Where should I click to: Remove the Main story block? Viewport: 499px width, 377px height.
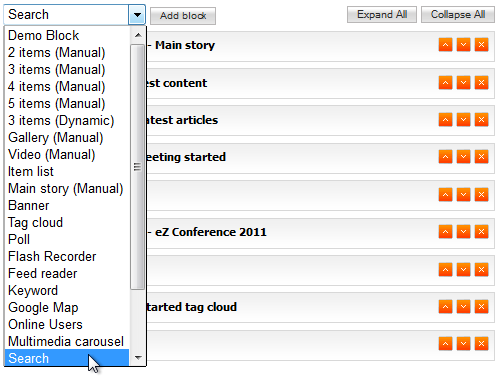tap(481, 45)
